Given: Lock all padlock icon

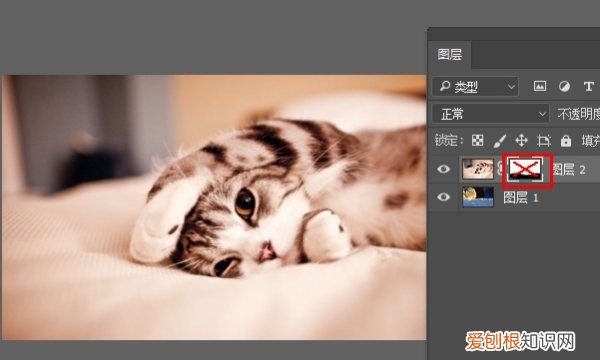Looking at the screenshot, I should 566,141.
